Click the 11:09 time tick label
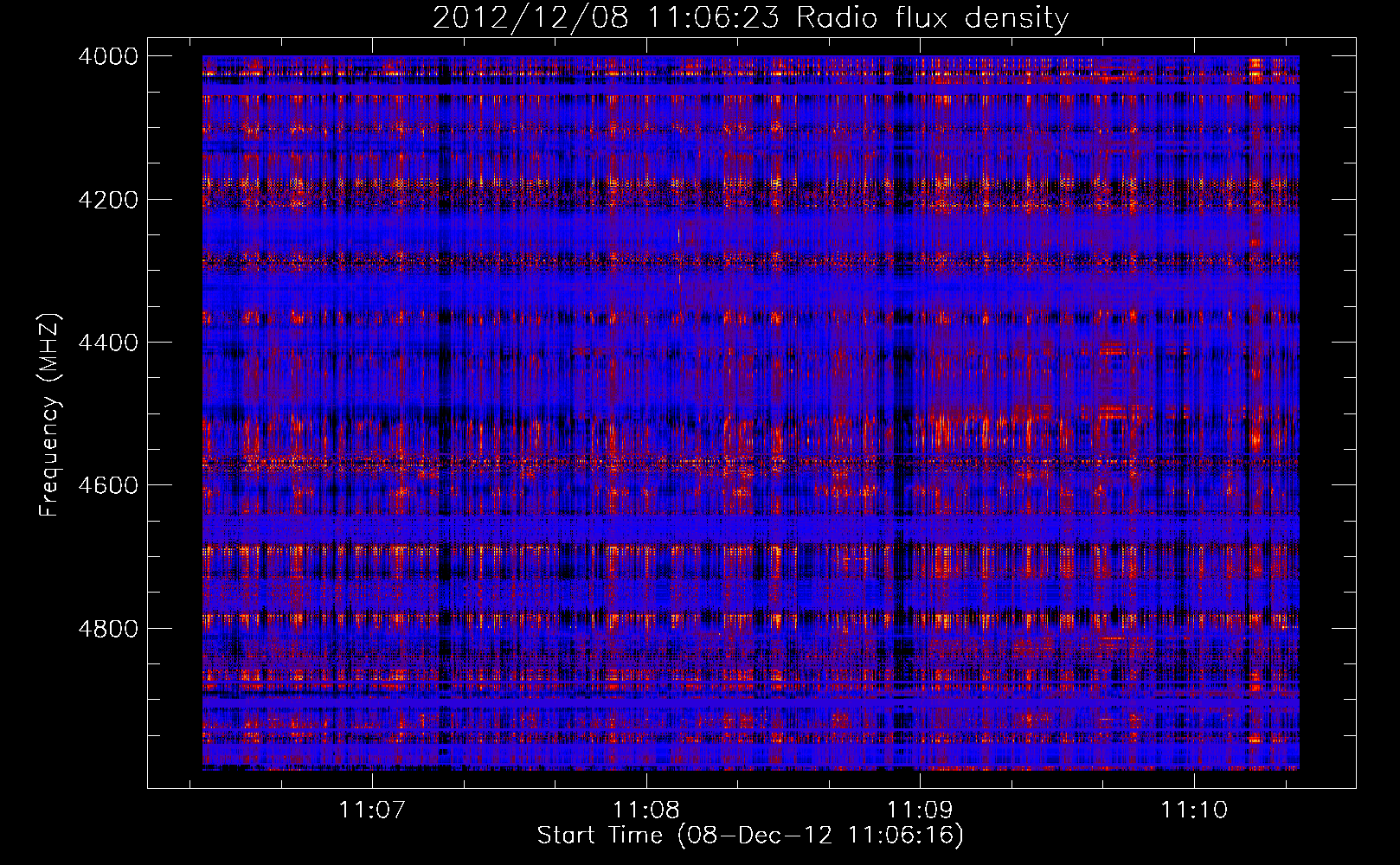Viewport: 1400px width, 865px height. tap(921, 810)
